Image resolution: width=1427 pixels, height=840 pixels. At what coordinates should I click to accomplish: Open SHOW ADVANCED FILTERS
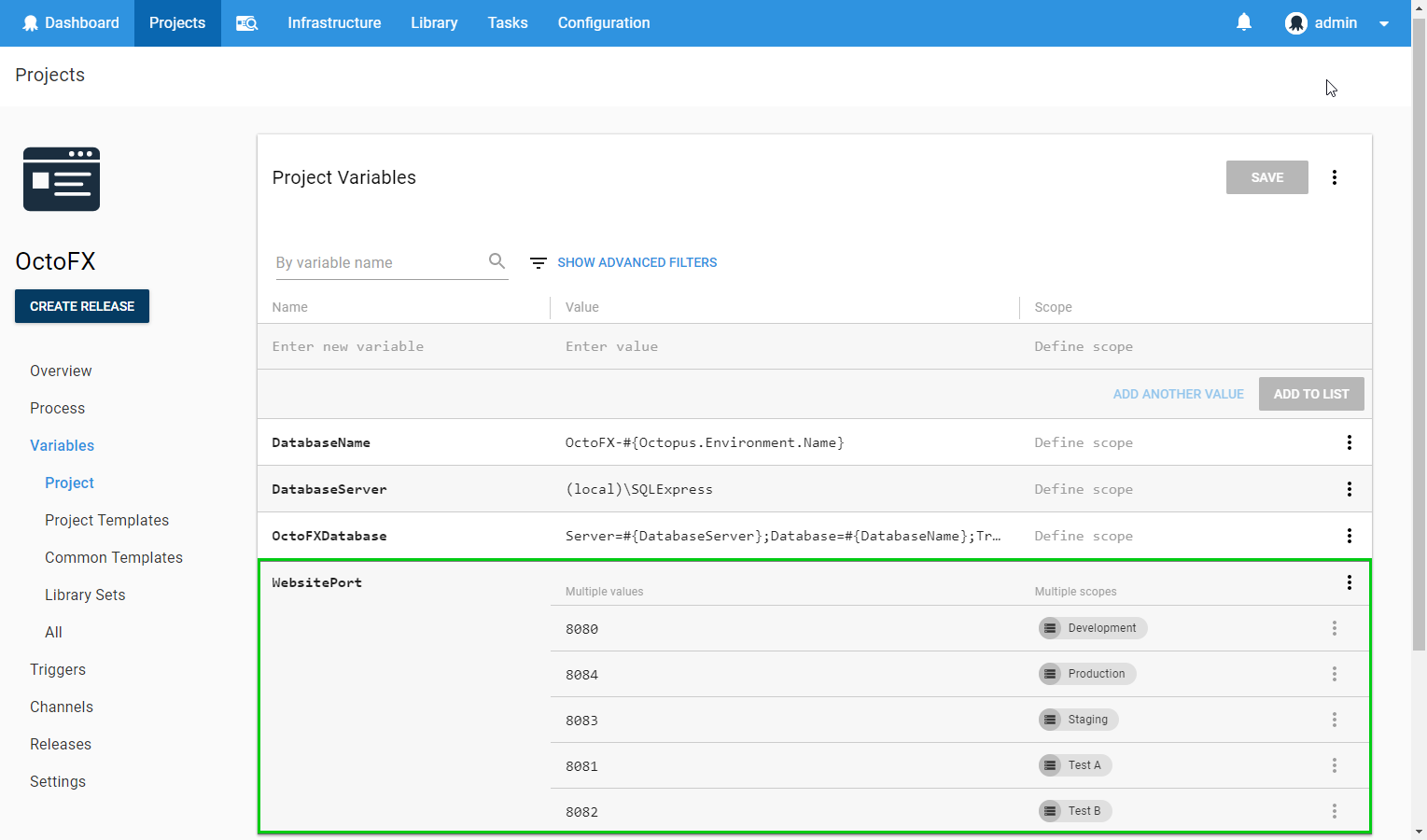pos(637,262)
